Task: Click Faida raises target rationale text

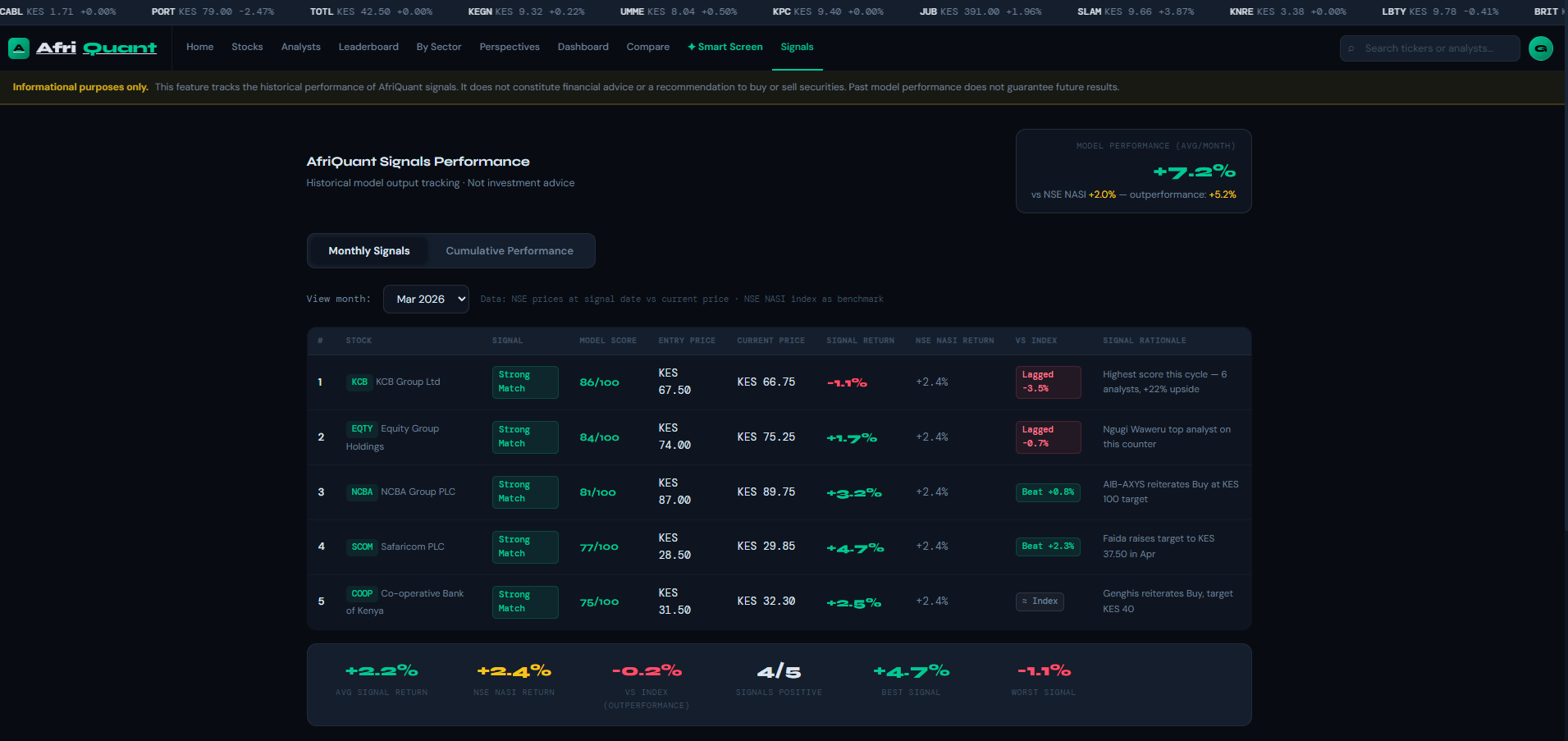Action: 1159,547
